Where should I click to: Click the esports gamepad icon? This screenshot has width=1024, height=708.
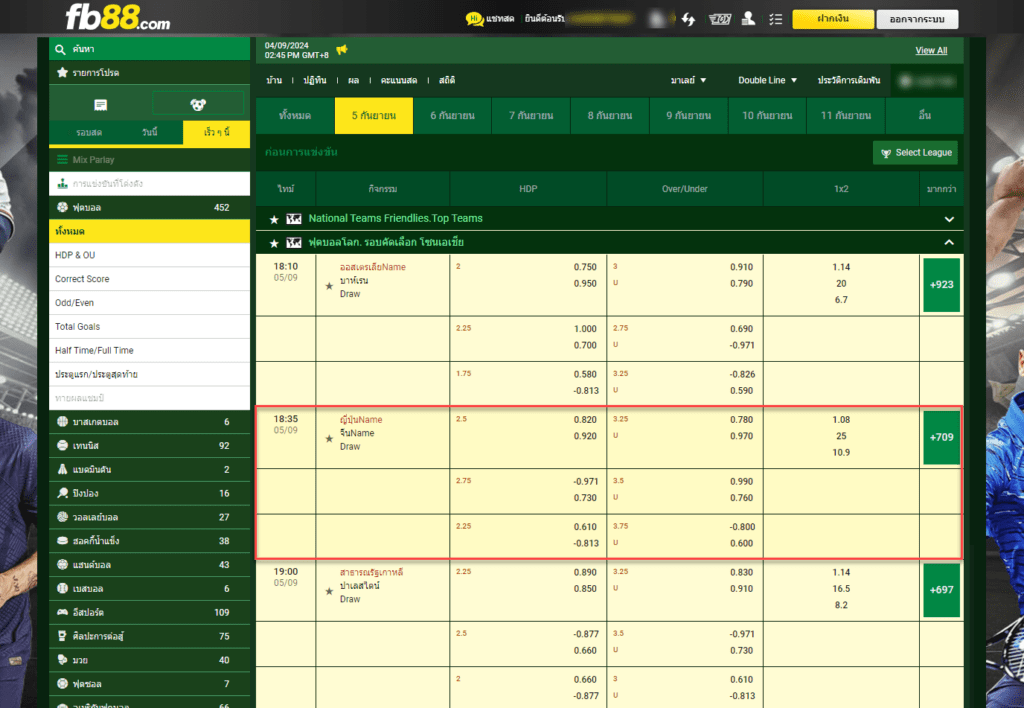62,612
